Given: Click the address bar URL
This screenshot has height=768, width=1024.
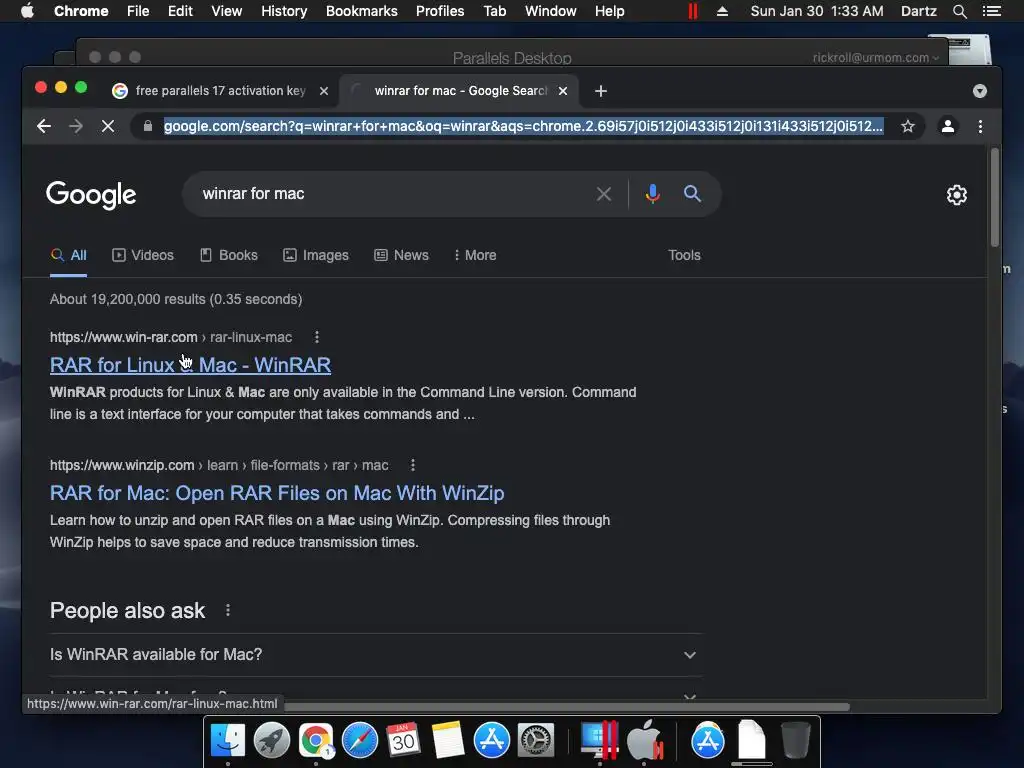Looking at the screenshot, I should (523, 126).
